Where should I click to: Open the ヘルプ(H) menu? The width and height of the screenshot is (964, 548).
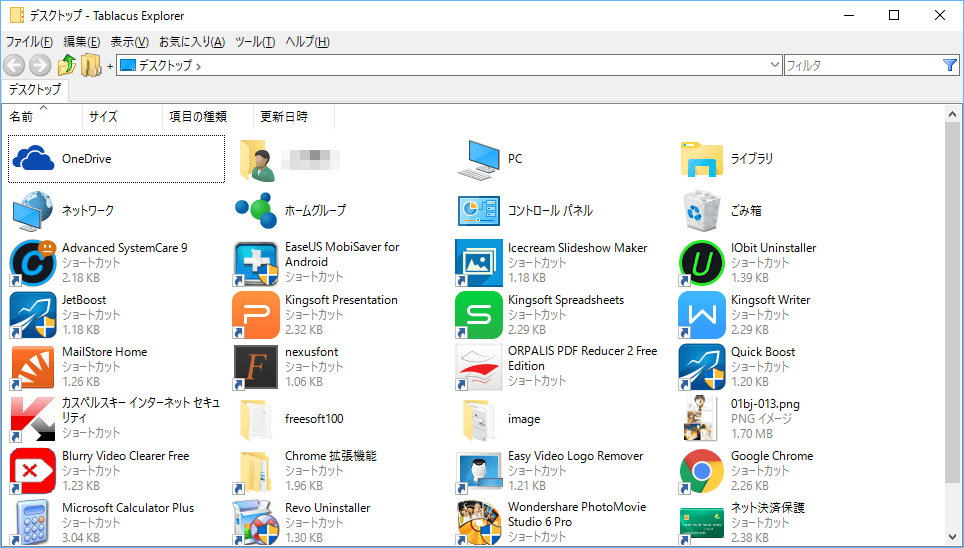[307, 42]
